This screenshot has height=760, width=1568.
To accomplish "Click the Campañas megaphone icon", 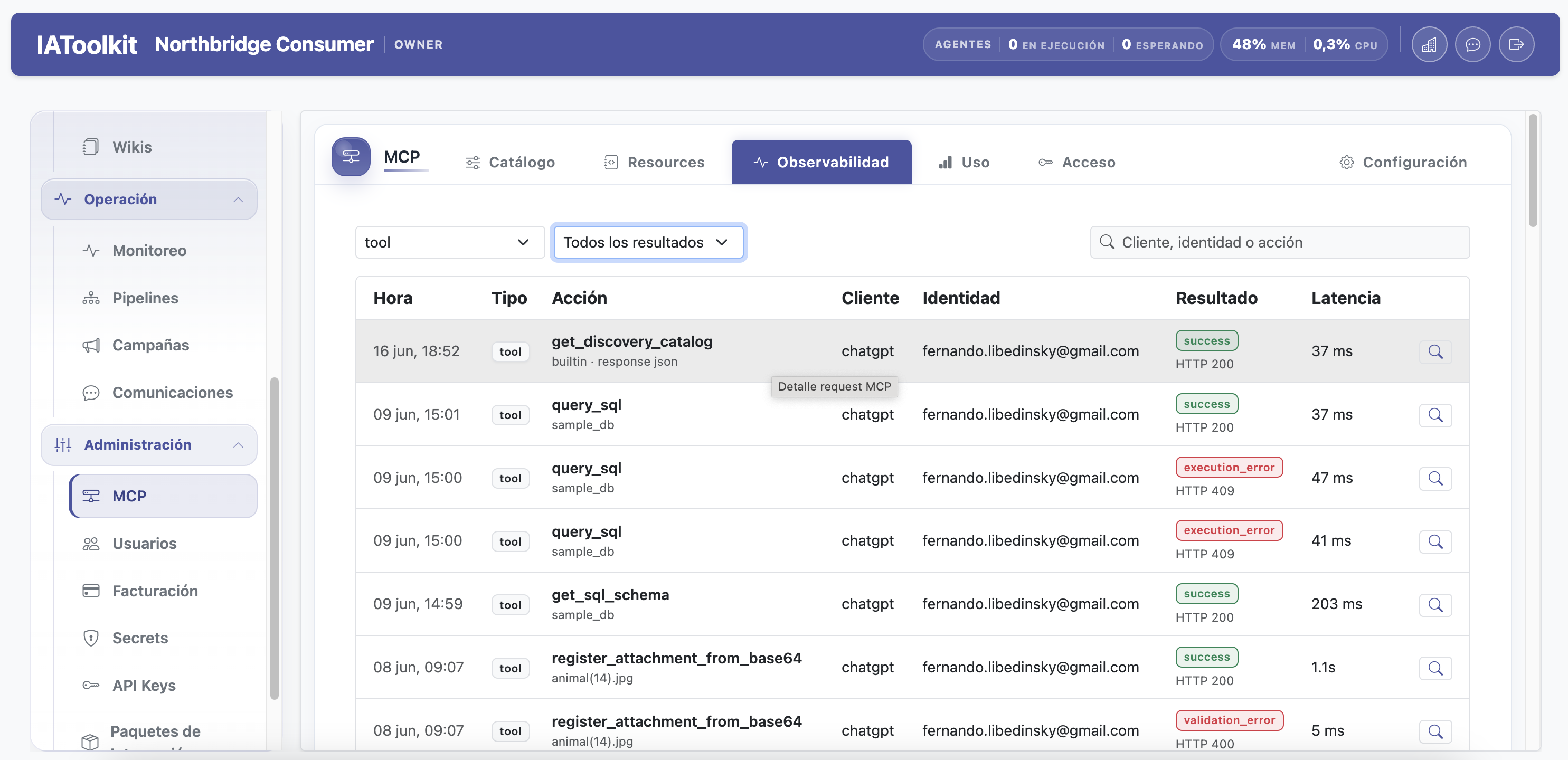I will [x=91, y=345].
